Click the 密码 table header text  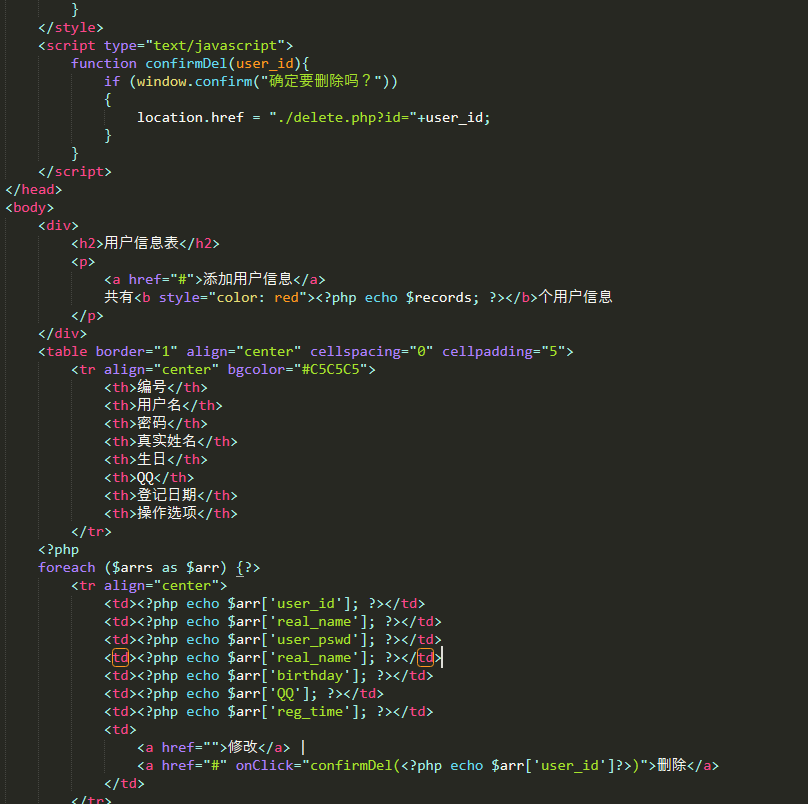tap(151, 423)
